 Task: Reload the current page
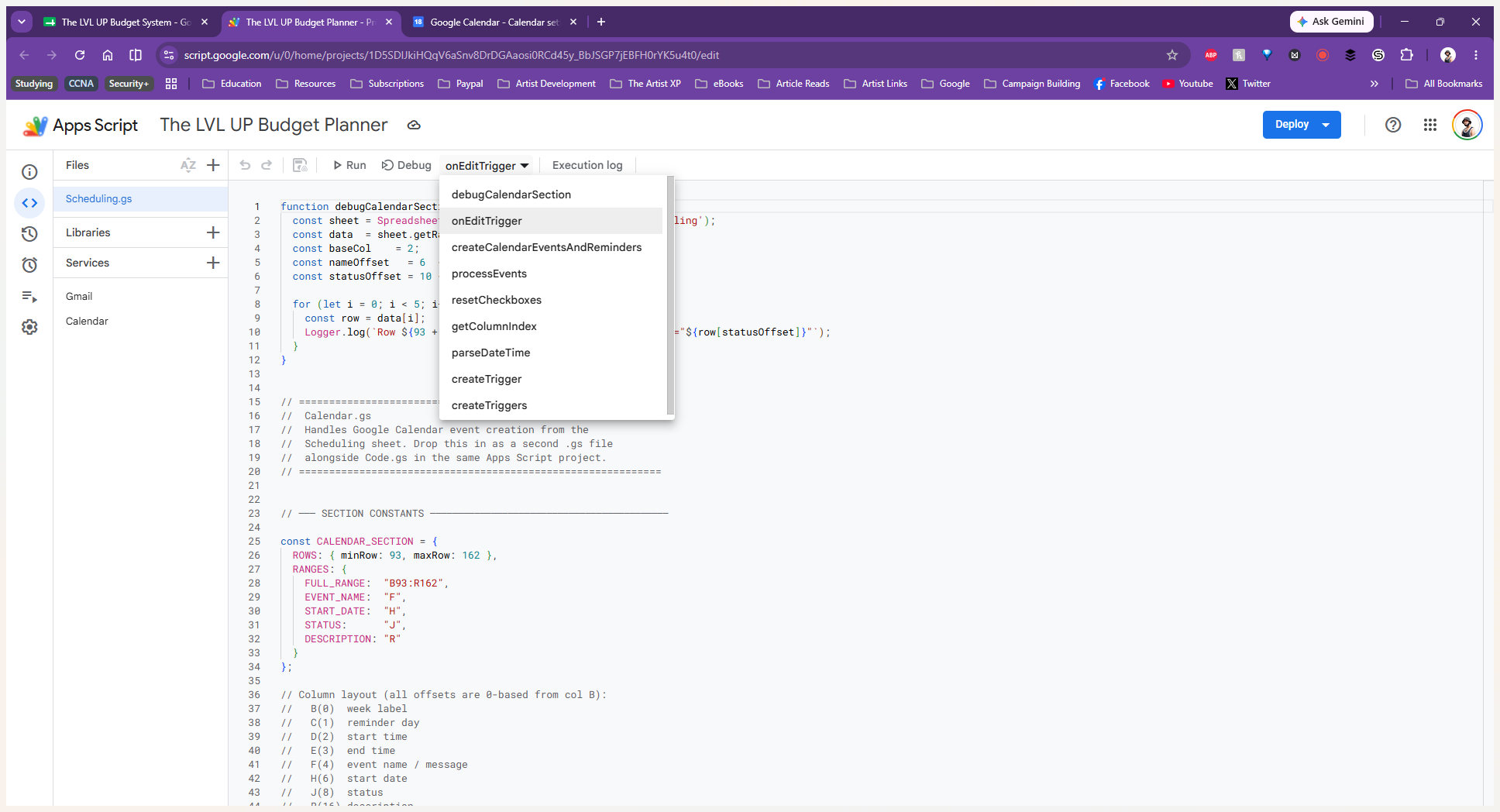pos(80,55)
